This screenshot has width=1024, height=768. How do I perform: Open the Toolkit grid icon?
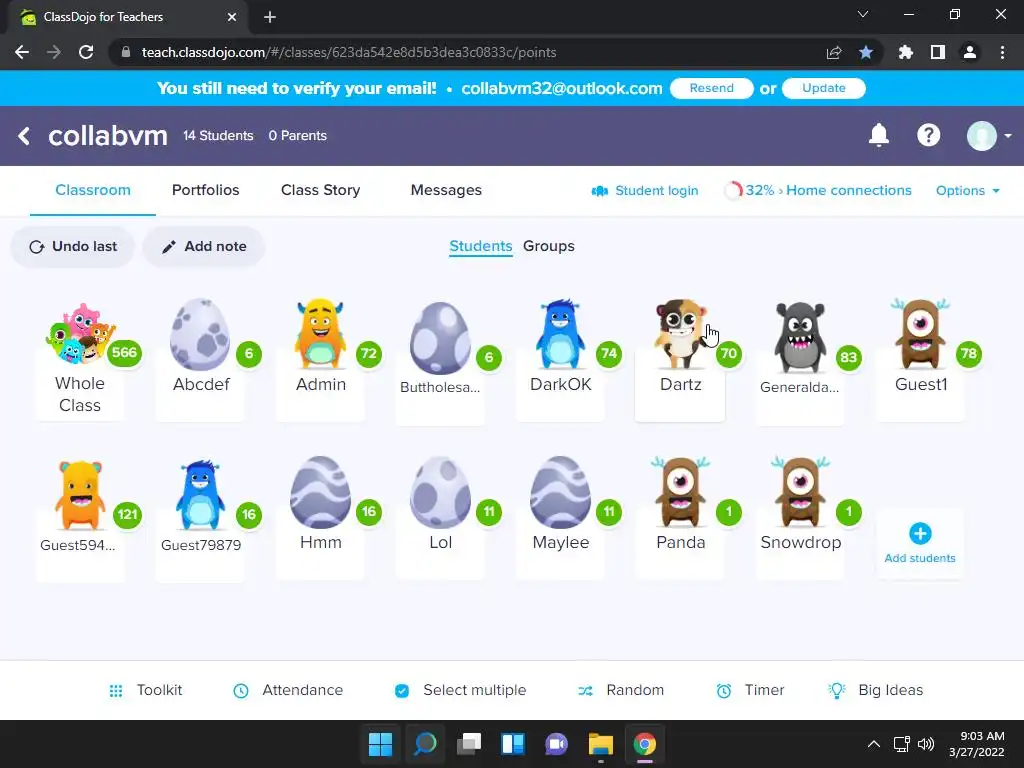click(x=116, y=690)
